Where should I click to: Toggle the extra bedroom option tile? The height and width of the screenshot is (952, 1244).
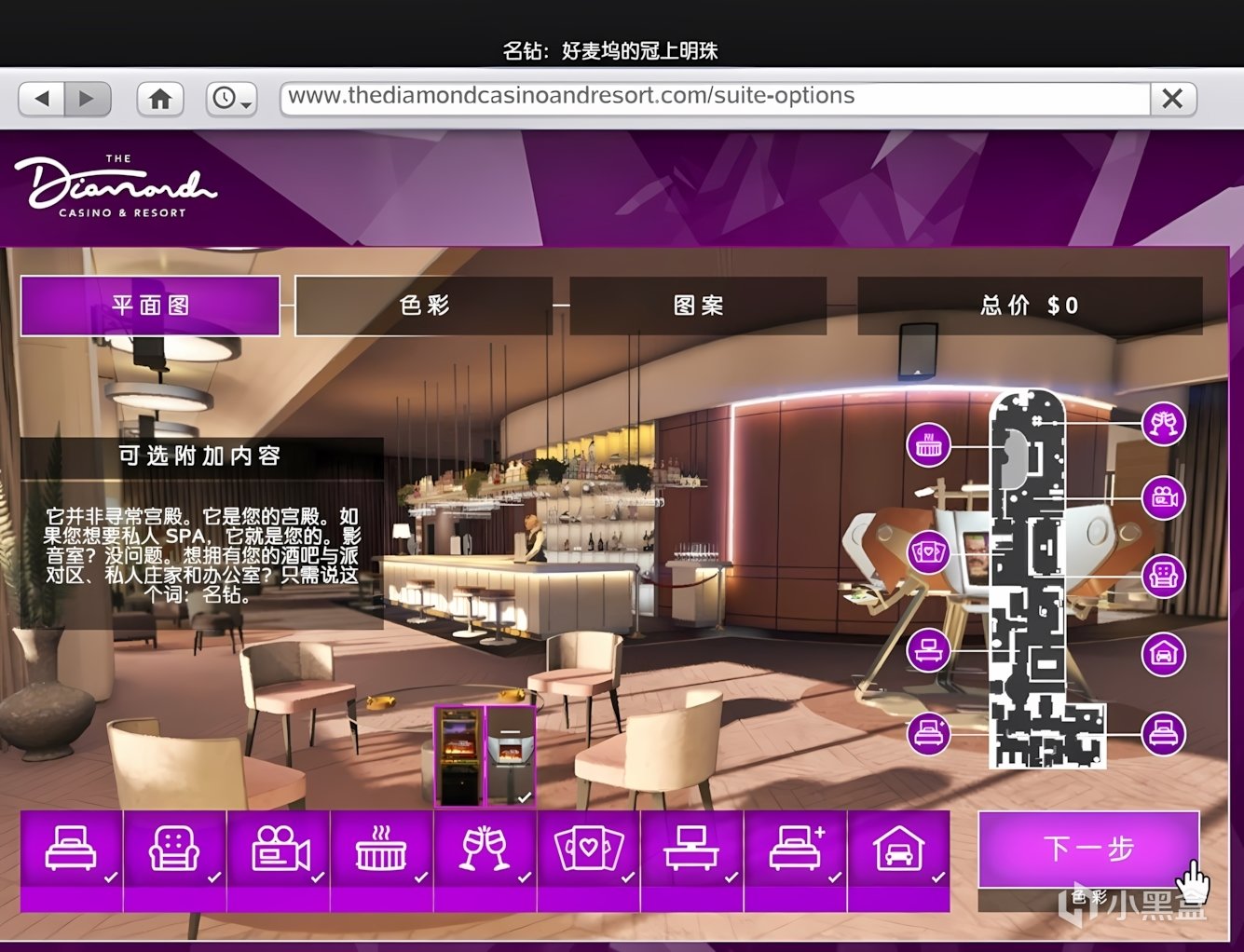[x=796, y=861]
